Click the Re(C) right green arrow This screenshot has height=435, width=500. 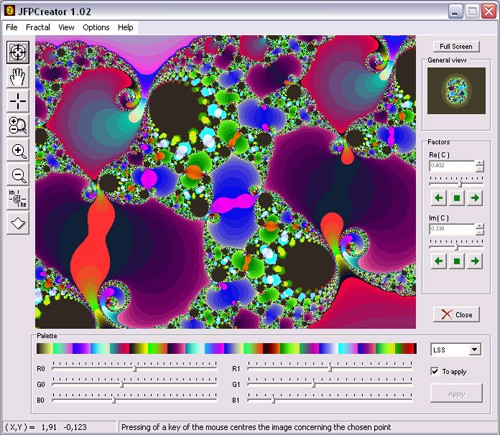point(475,198)
